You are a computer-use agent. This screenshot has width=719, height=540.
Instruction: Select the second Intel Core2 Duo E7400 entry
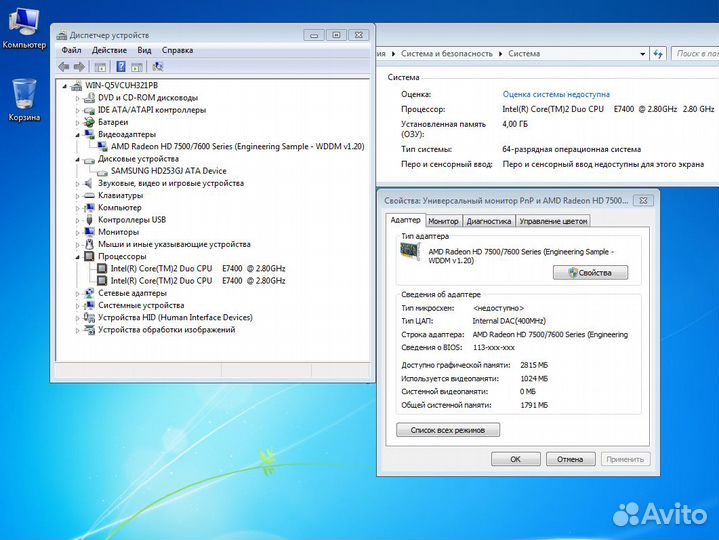[x=198, y=281]
